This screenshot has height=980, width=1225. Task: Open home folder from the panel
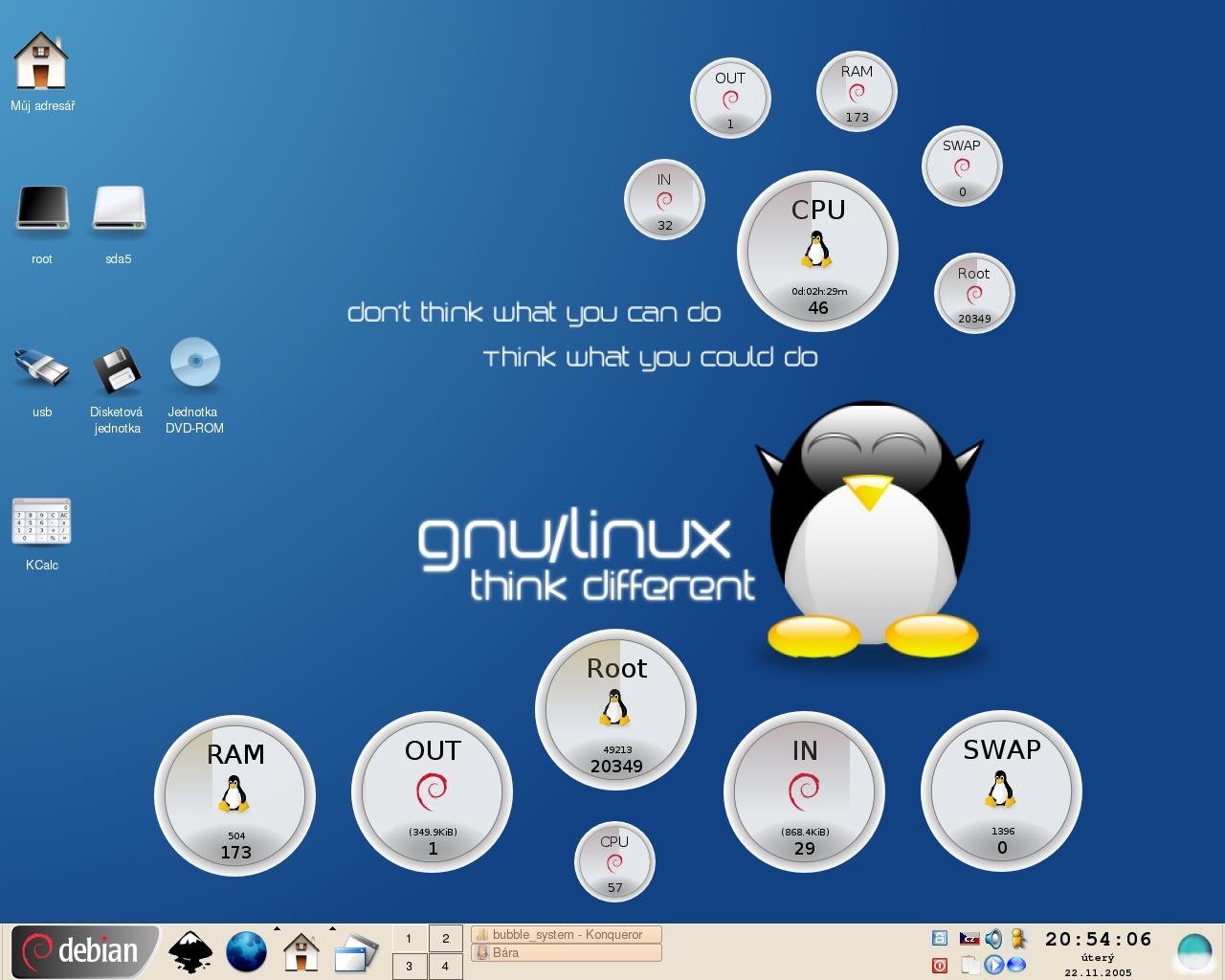coord(301,953)
